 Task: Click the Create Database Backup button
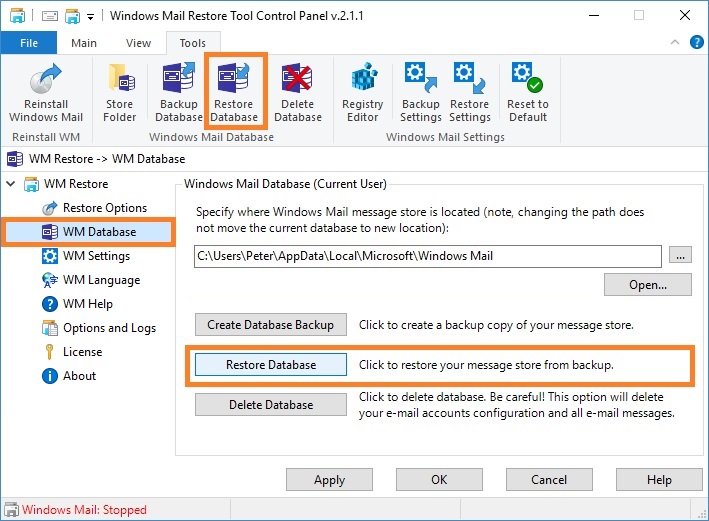point(271,325)
